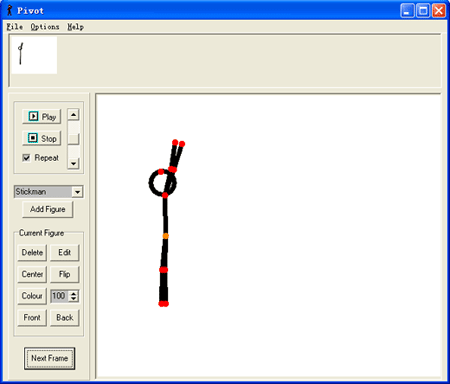Decrease figure size with down spinner
This screenshot has width=450, height=384.
click(74, 299)
